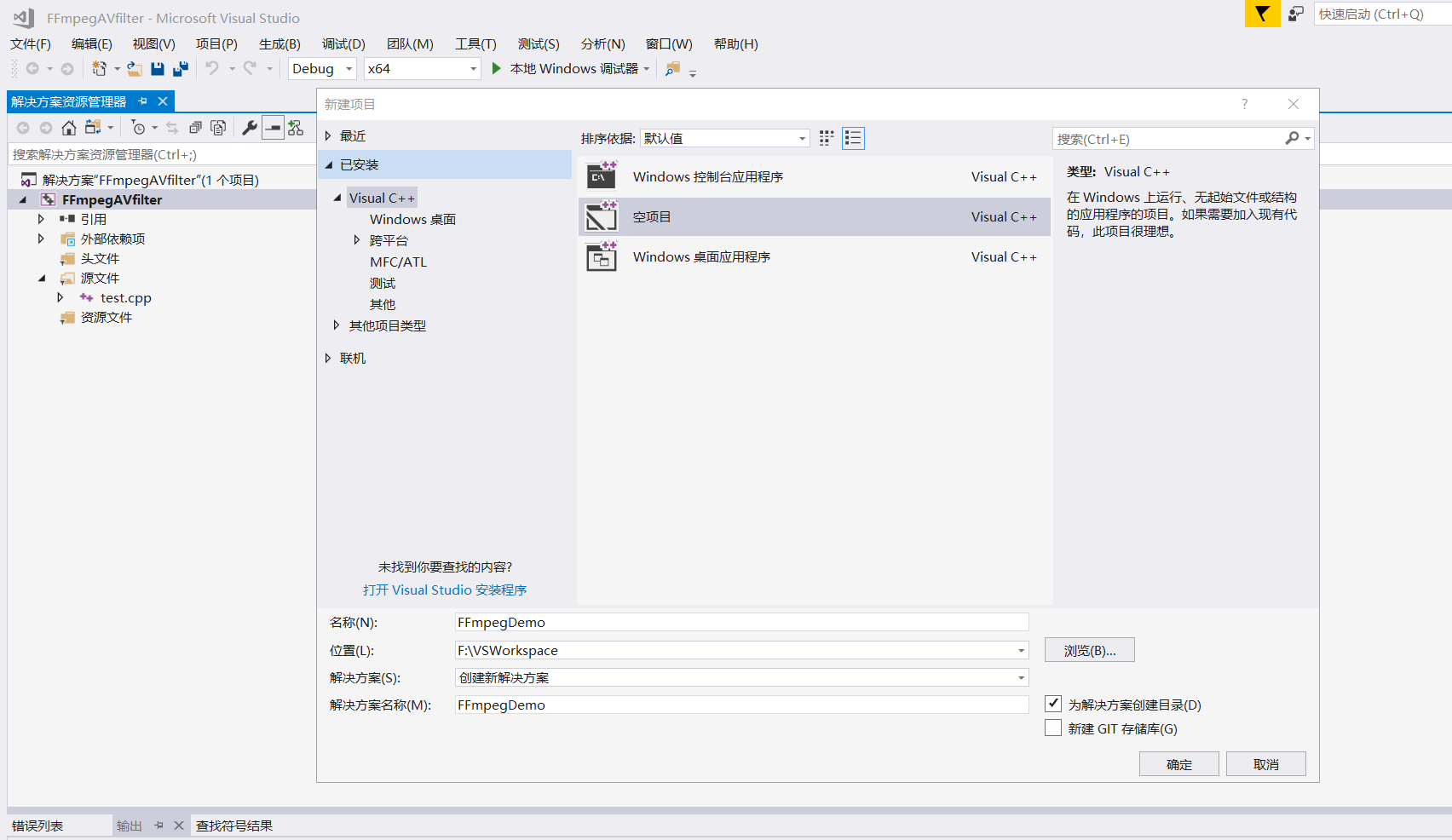This screenshot has height=840, width=1452.
Task: Collapse the Visual C++ tree node
Action: pyautogui.click(x=338, y=197)
